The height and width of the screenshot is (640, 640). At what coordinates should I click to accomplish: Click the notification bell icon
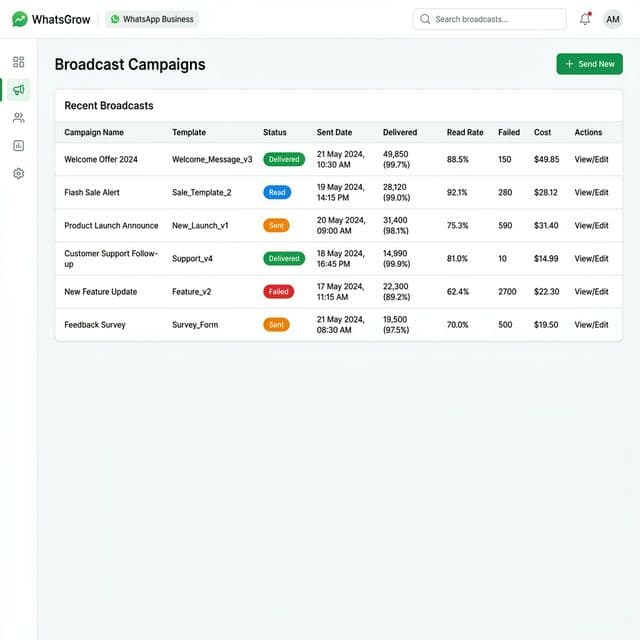tap(585, 19)
